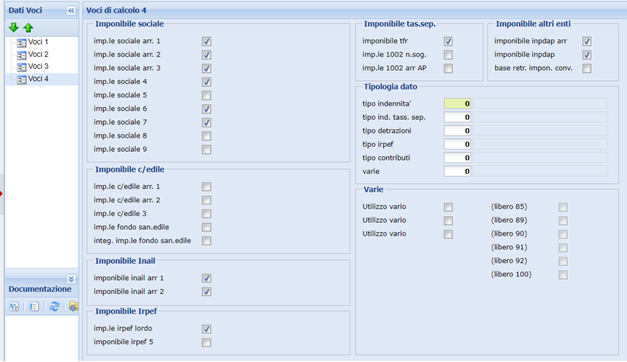Uncheck imp.le irpef lordo
The width and height of the screenshot is (627, 362).
pos(206,329)
